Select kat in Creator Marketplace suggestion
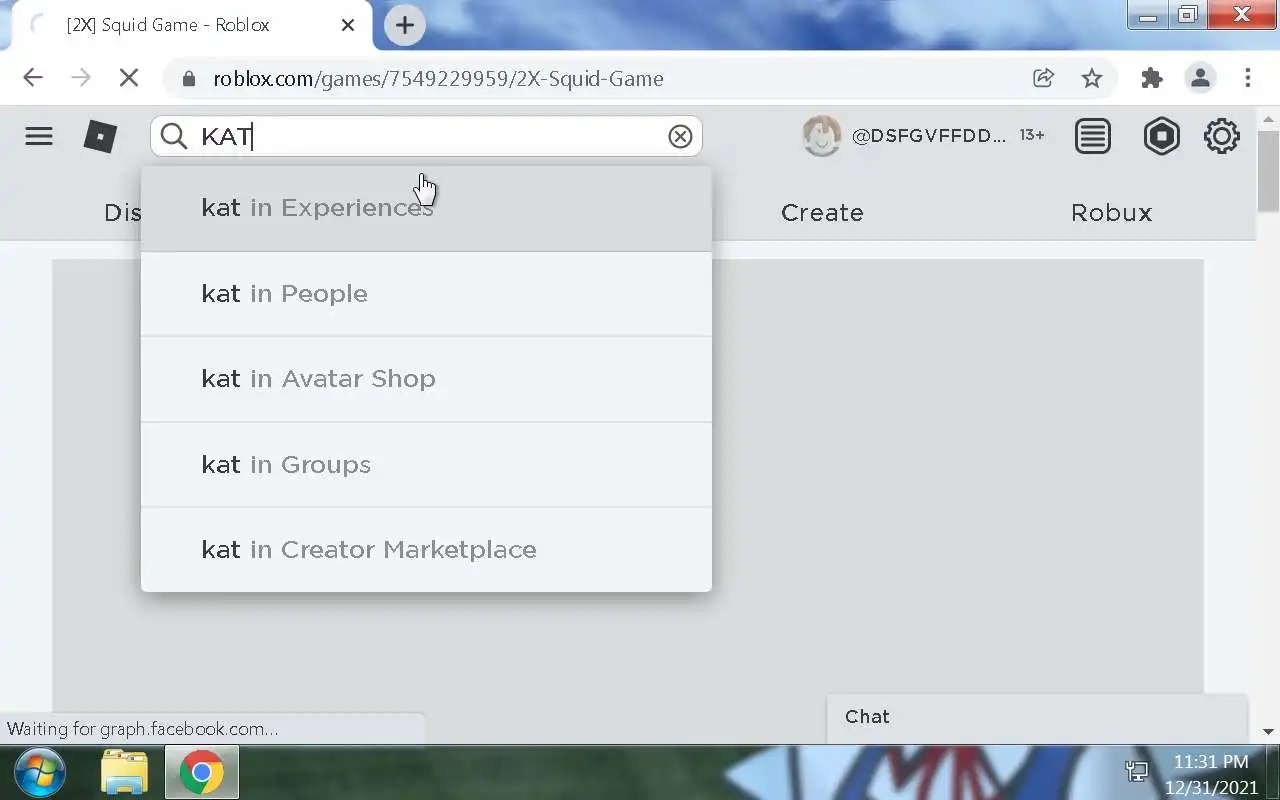Image resolution: width=1280 pixels, height=800 pixels. click(x=426, y=550)
